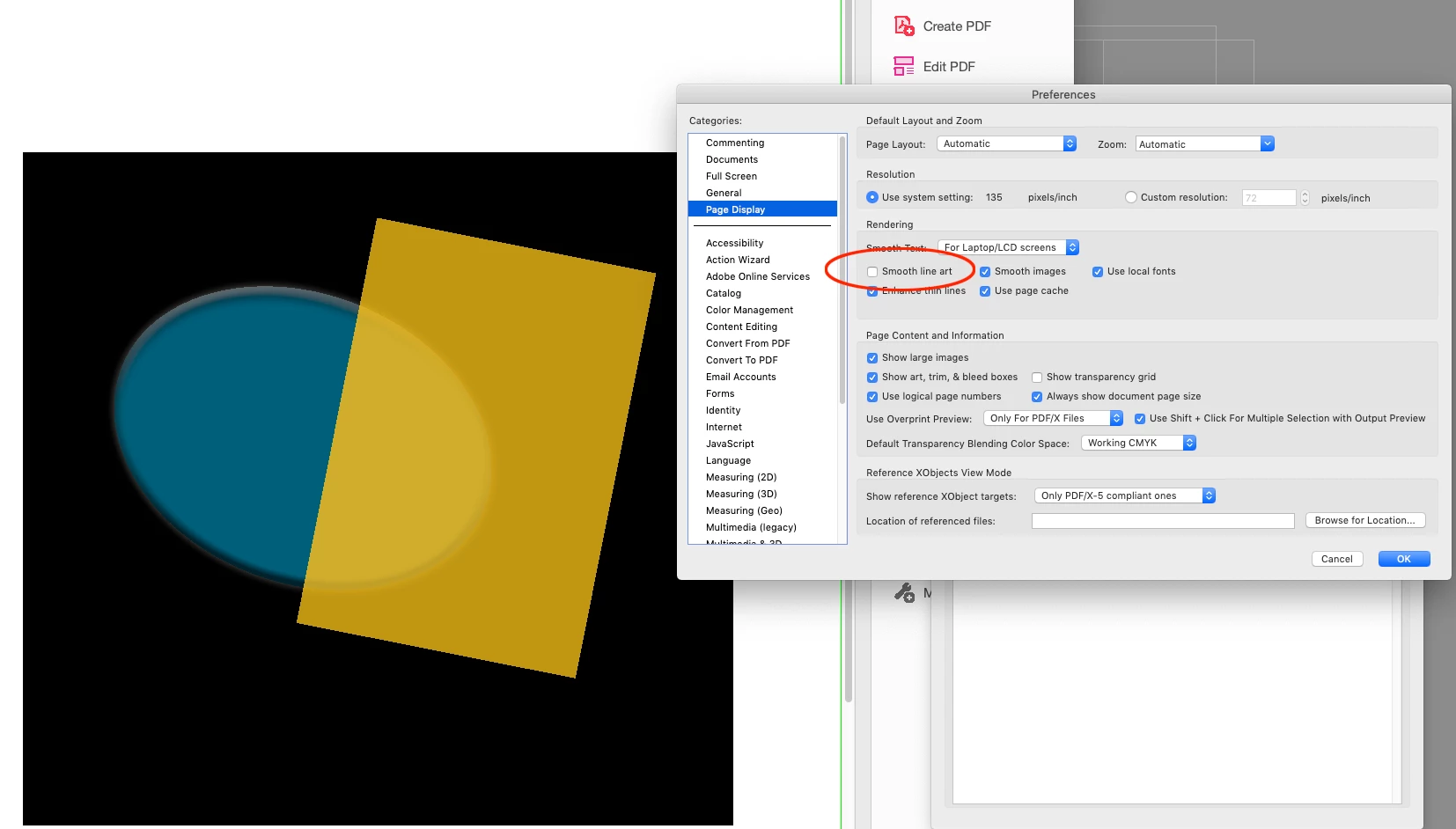
Task: Enable Show transparency grid checkbox
Action: [x=1037, y=378]
